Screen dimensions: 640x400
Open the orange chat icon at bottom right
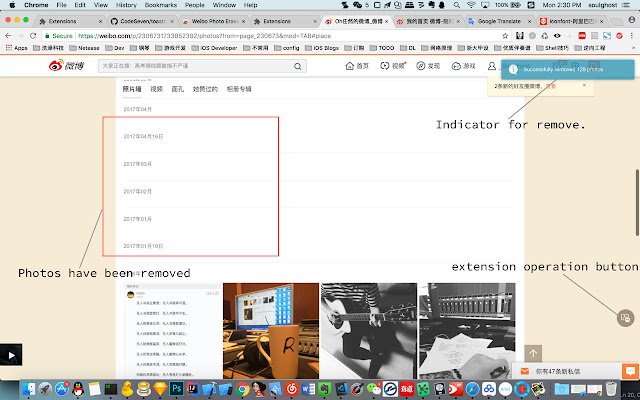pyautogui.click(x=631, y=371)
